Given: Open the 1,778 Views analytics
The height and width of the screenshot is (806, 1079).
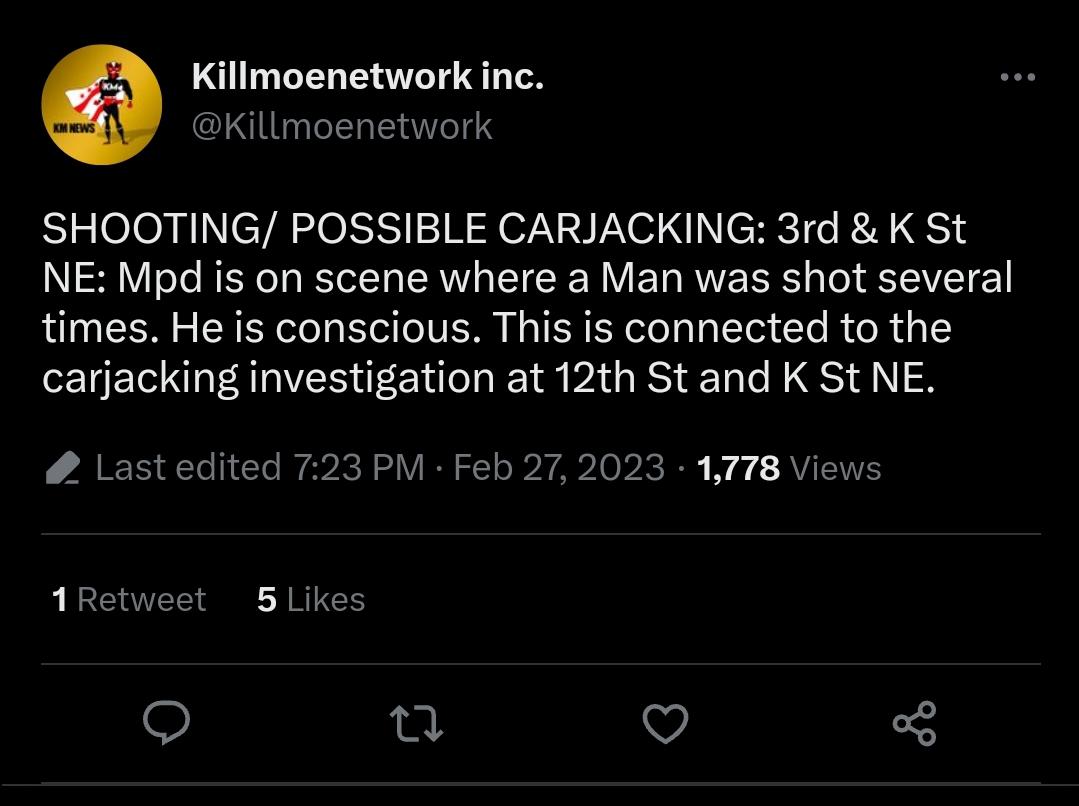Looking at the screenshot, I should coord(788,467).
